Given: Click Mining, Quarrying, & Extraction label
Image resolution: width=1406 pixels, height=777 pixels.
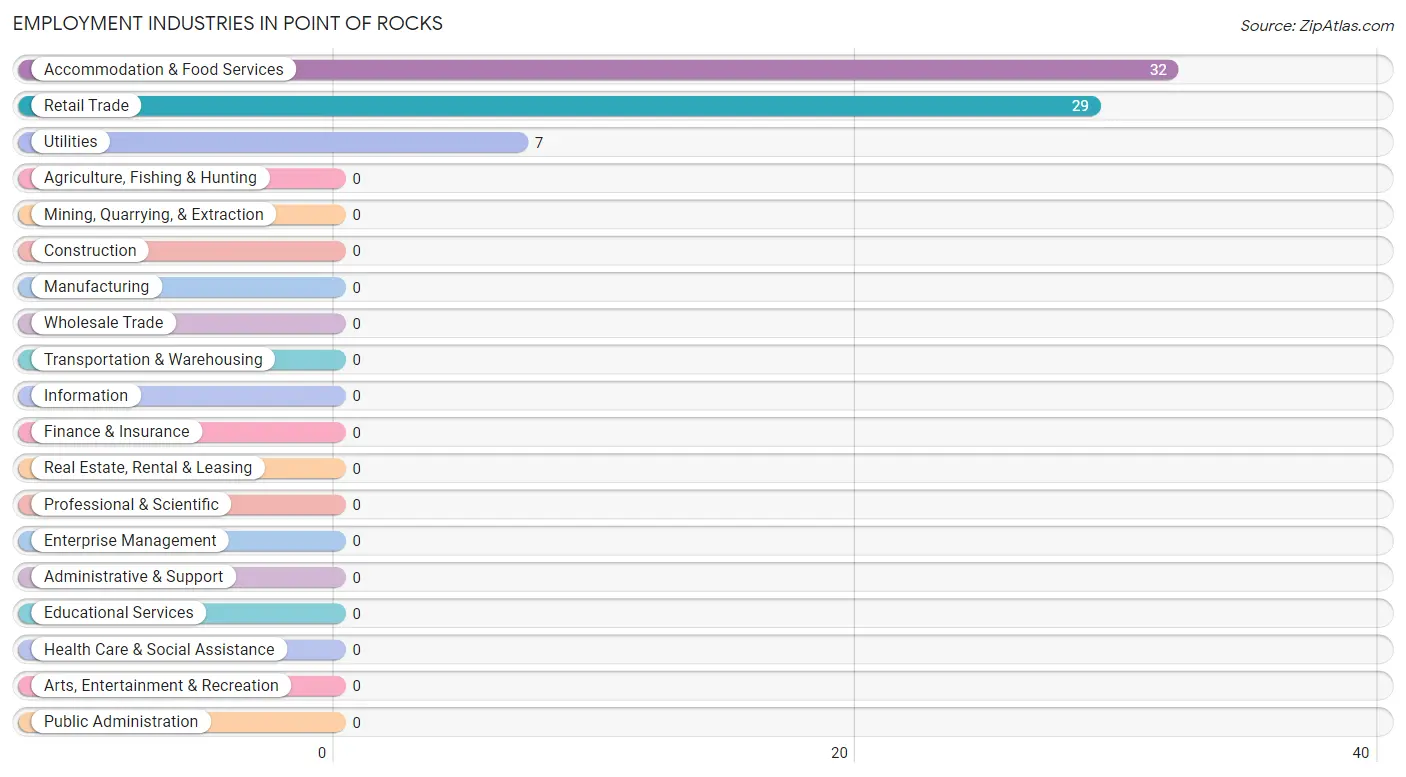Looking at the screenshot, I should coord(153,215).
